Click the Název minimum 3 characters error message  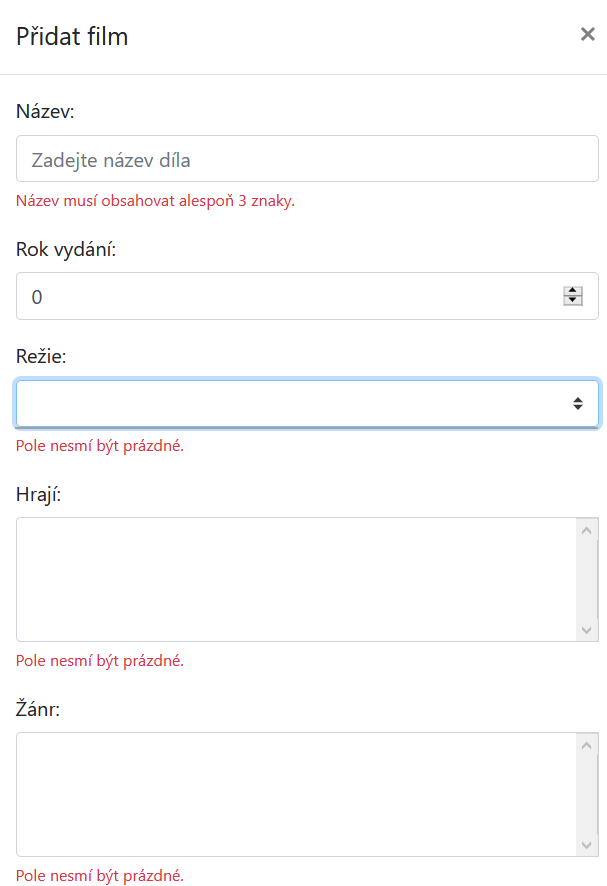(x=155, y=200)
